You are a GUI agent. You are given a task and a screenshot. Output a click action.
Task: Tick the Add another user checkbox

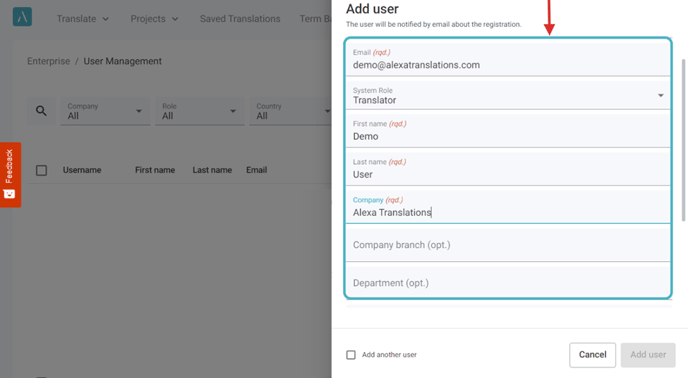pyautogui.click(x=351, y=355)
